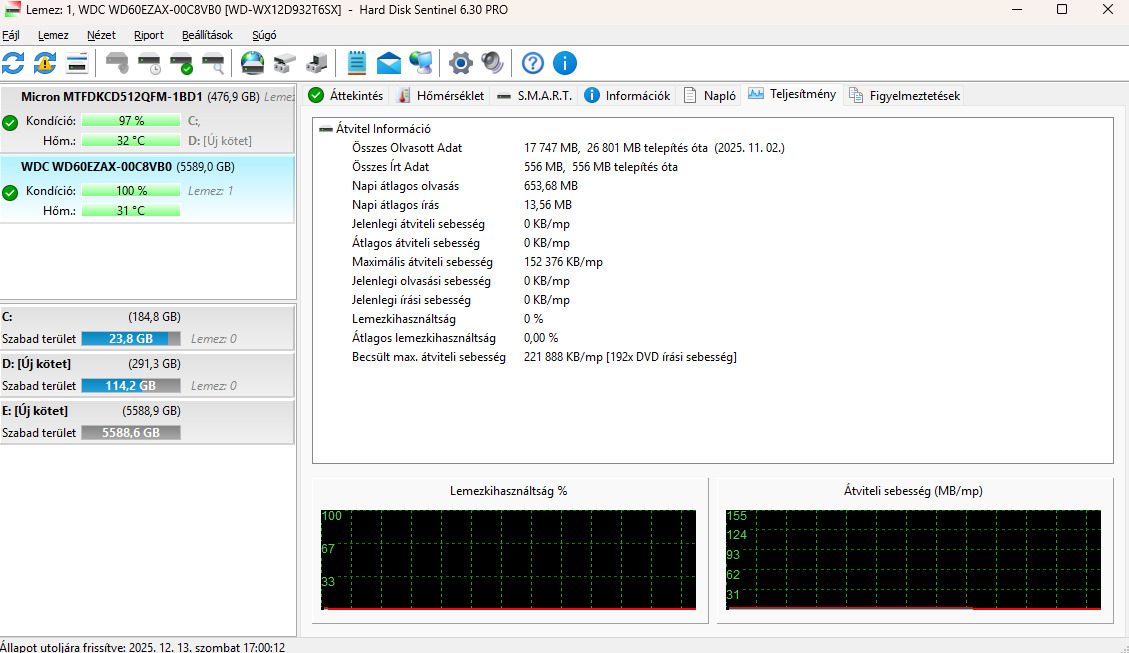Click the disk to boxes toolbar icon
Screen dimensions: 1129x653
pos(284,63)
